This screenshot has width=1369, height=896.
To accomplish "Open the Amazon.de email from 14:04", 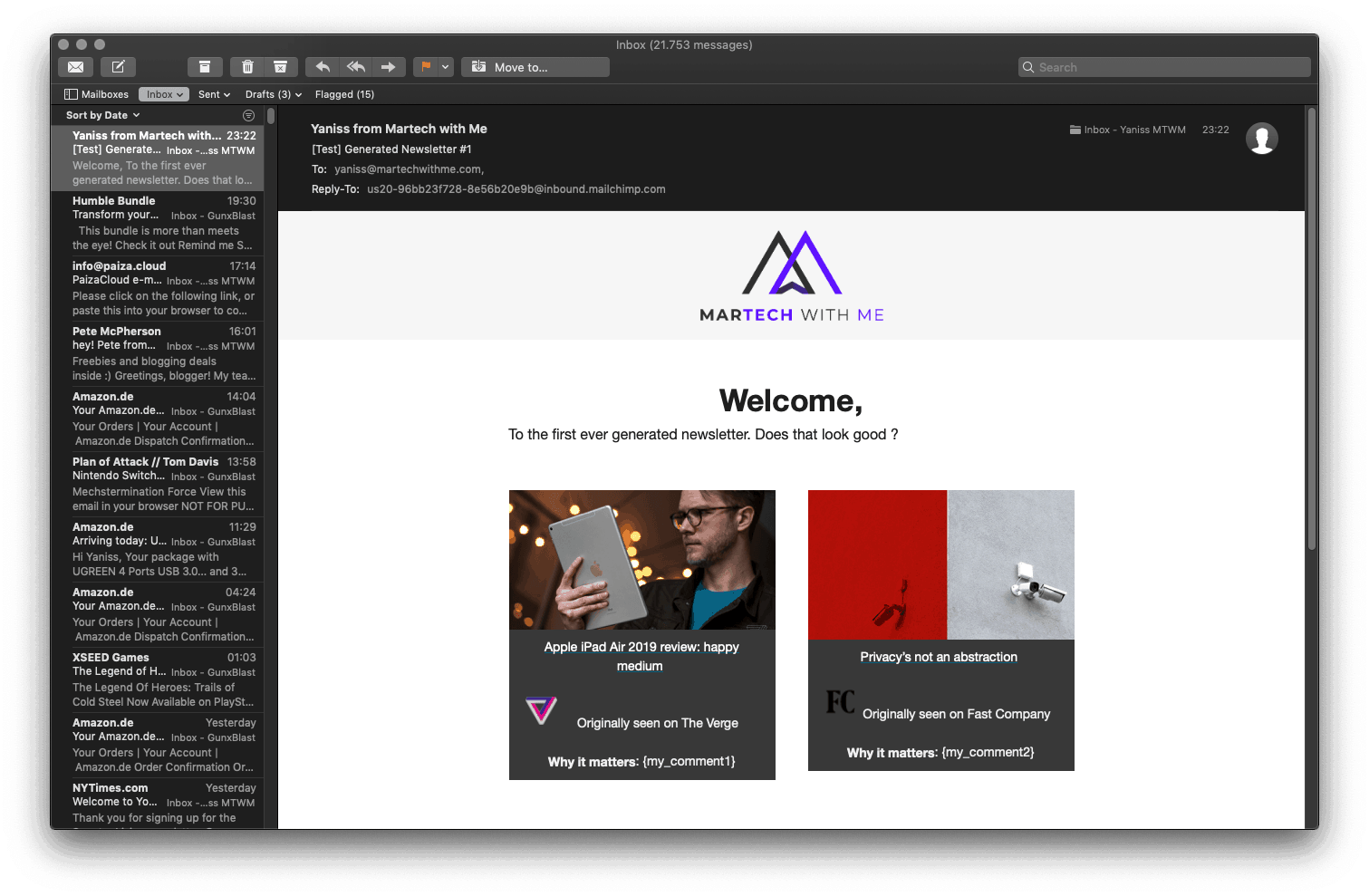I will pyautogui.click(x=158, y=419).
